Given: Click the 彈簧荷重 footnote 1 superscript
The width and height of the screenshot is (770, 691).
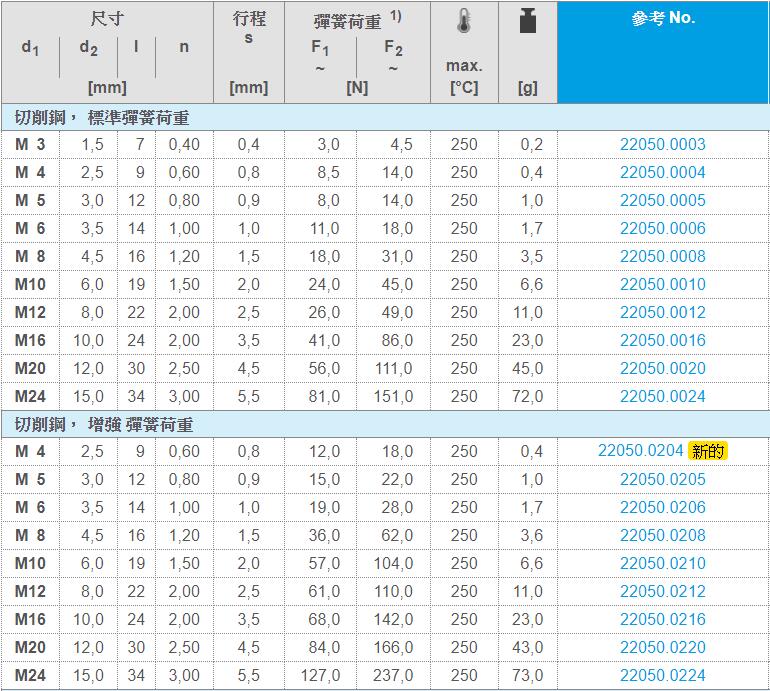Looking at the screenshot, I should pos(396,16).
